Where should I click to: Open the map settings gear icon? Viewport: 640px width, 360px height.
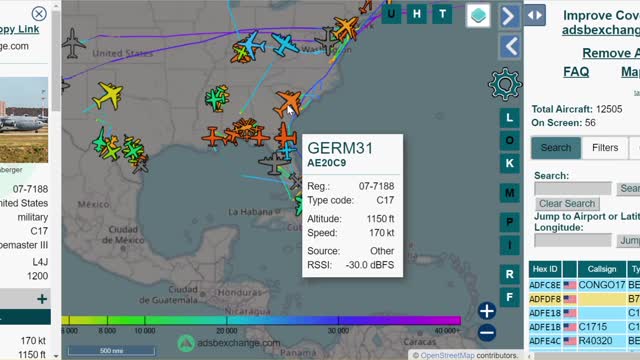(505, 84)
